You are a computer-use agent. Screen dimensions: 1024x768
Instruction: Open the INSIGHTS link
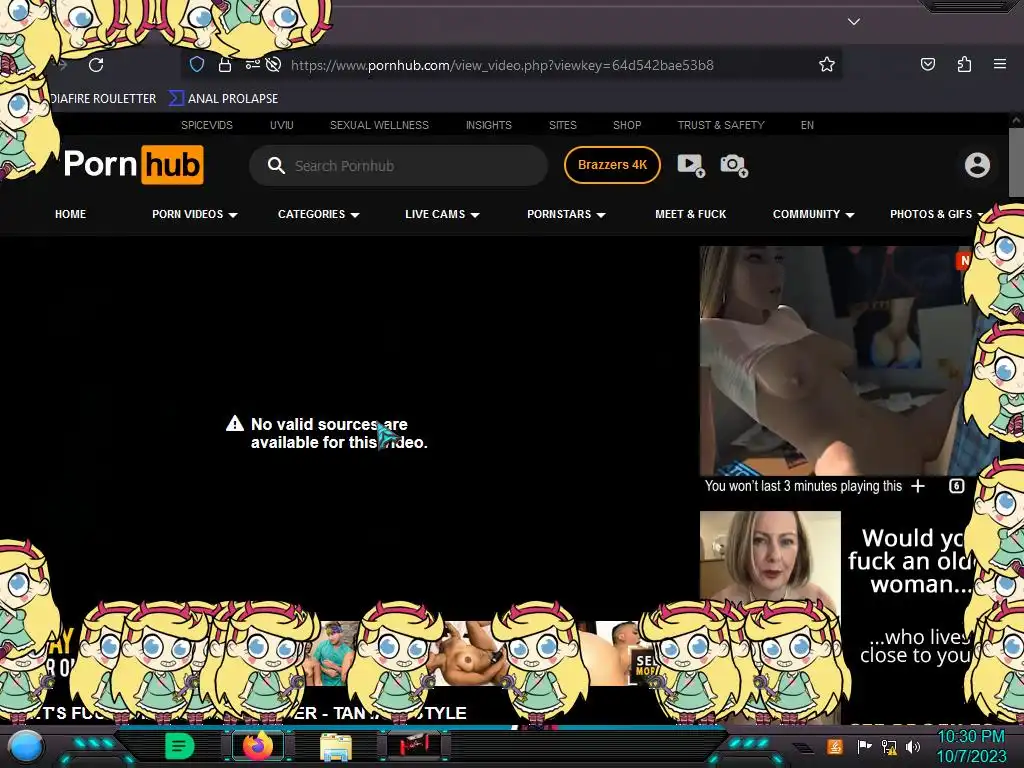pyautogui.click(x=488, y=125)
